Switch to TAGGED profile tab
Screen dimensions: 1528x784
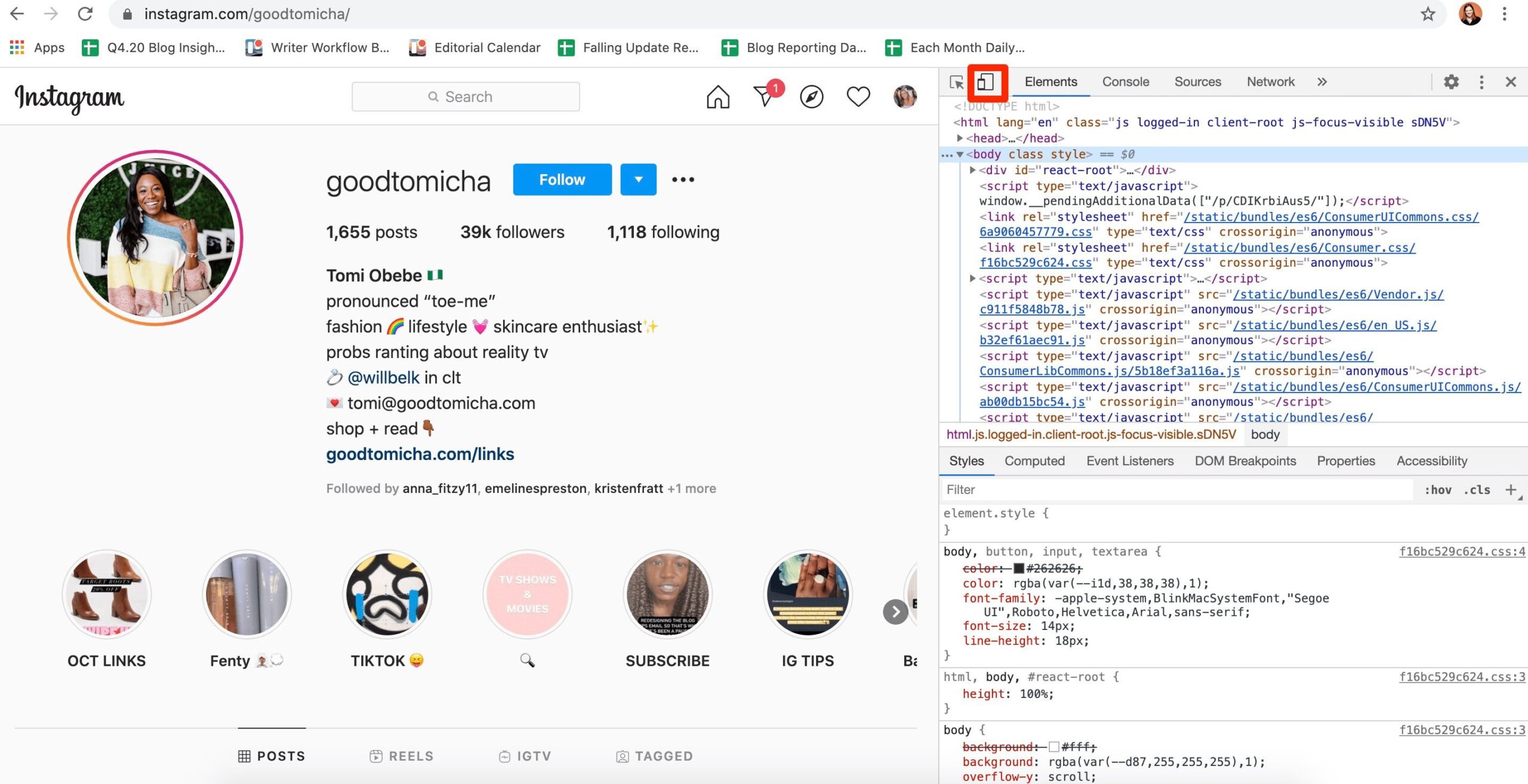pos(654,757)
